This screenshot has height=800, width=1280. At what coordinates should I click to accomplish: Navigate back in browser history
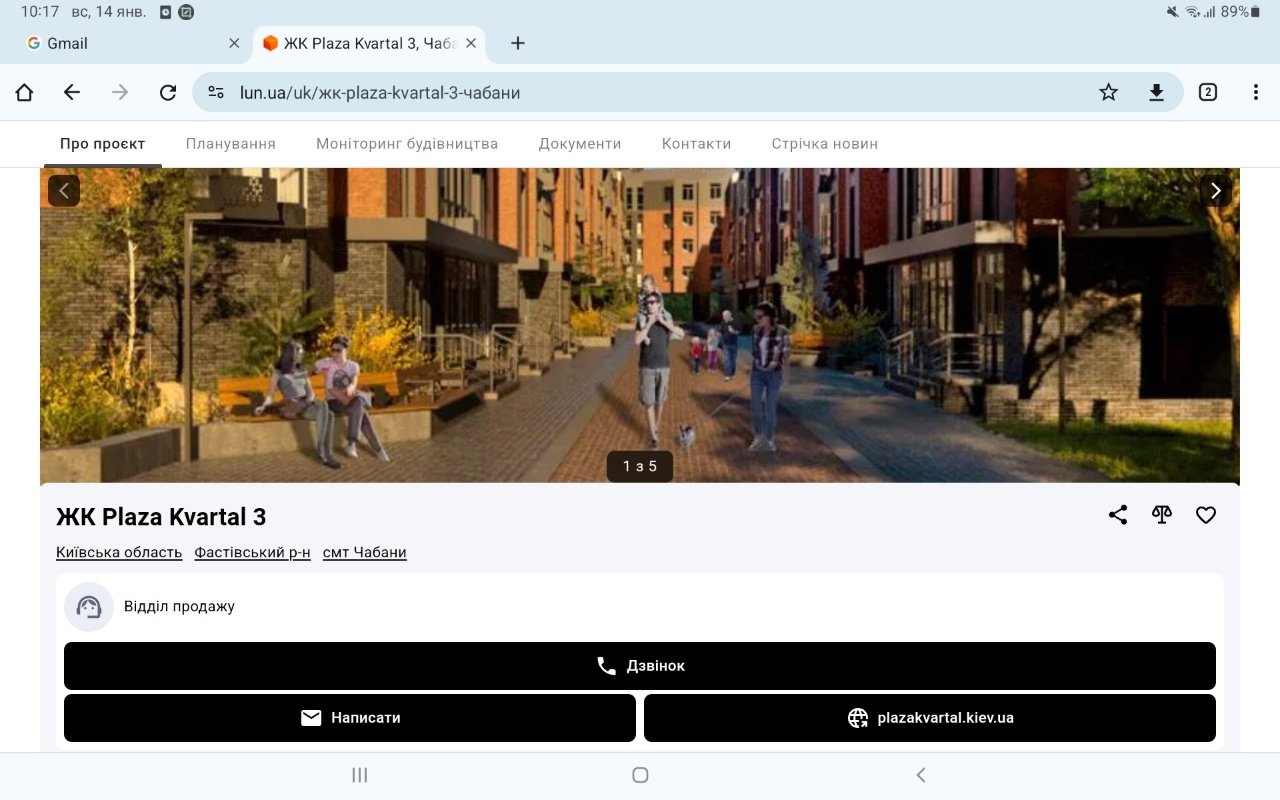click(x=72, y=92)
